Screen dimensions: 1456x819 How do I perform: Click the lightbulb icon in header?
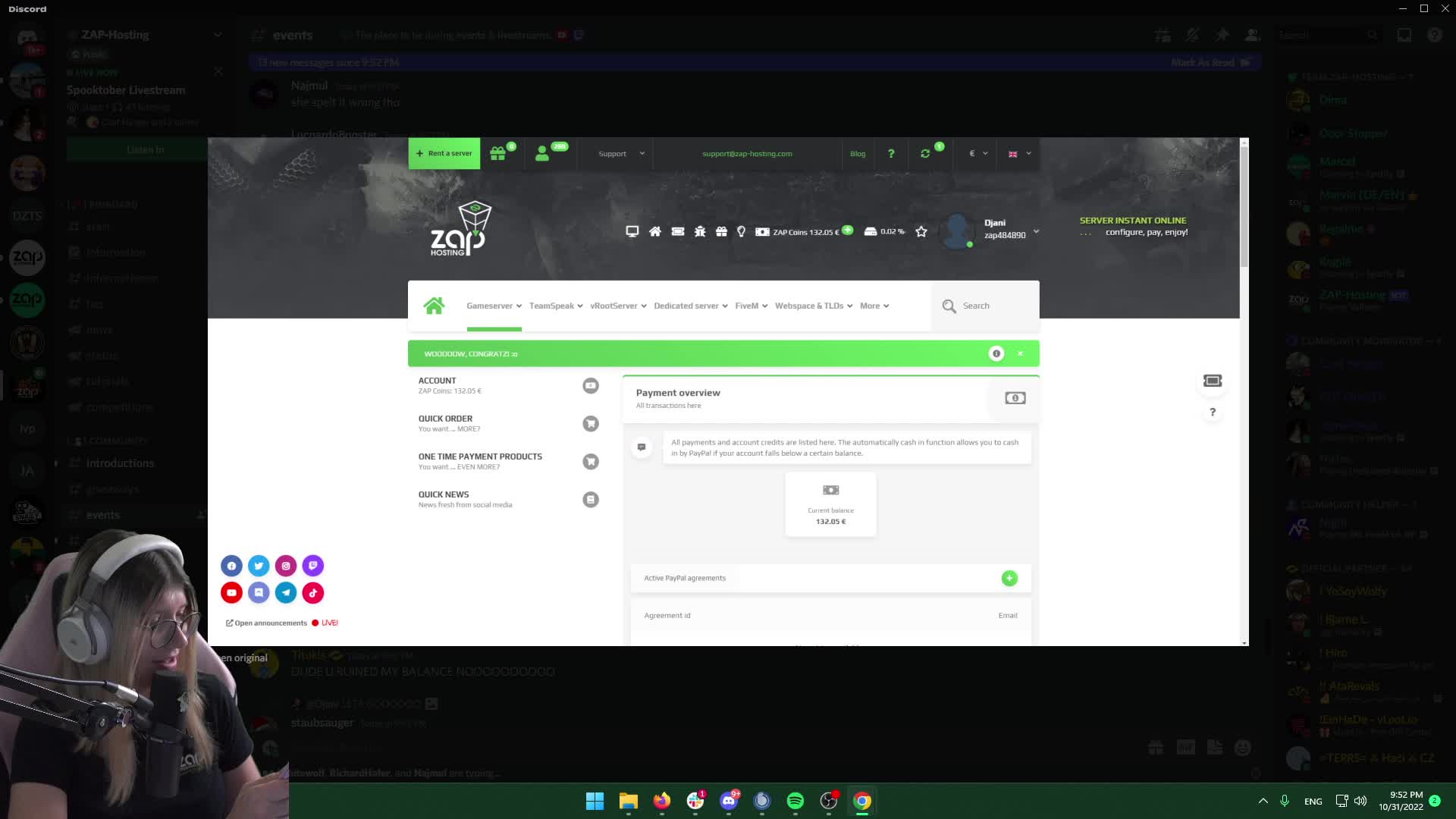coord(741,231)
